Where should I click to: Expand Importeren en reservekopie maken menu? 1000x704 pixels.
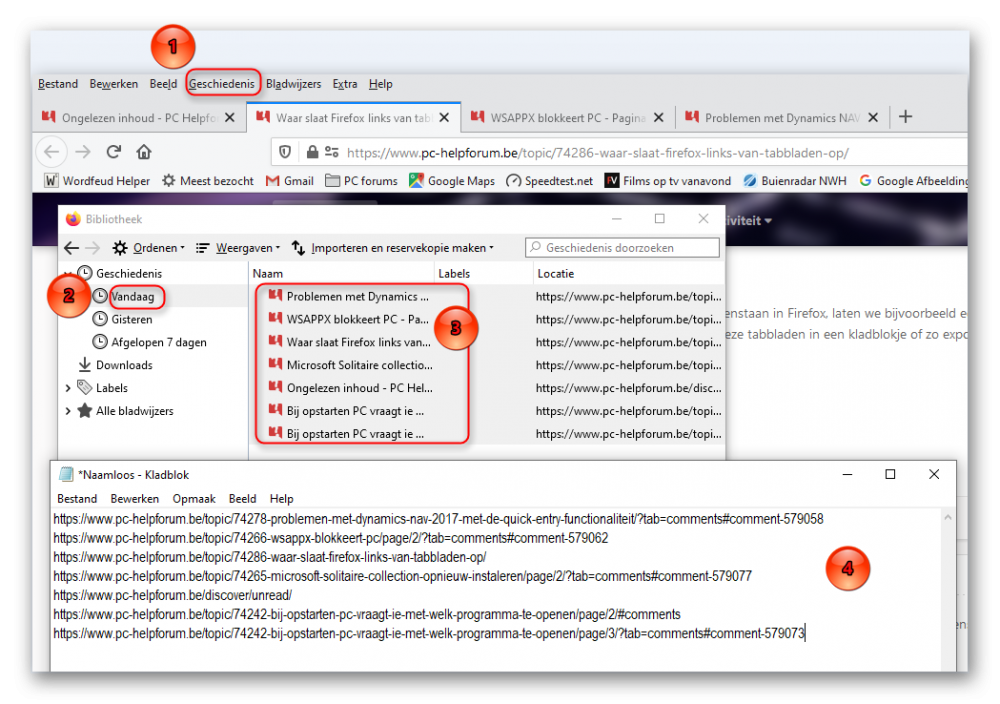click(393, 247)
